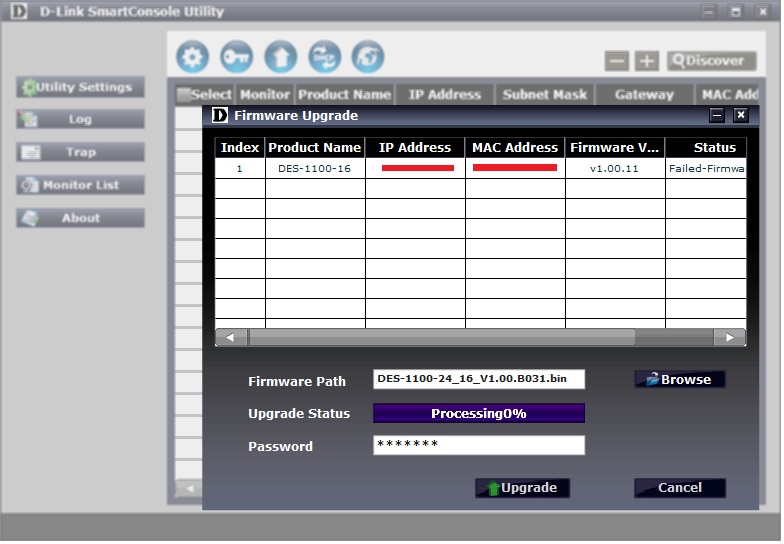
Task: Click the plus add device button
Action: pyautogui.click(x=647, y=62)
